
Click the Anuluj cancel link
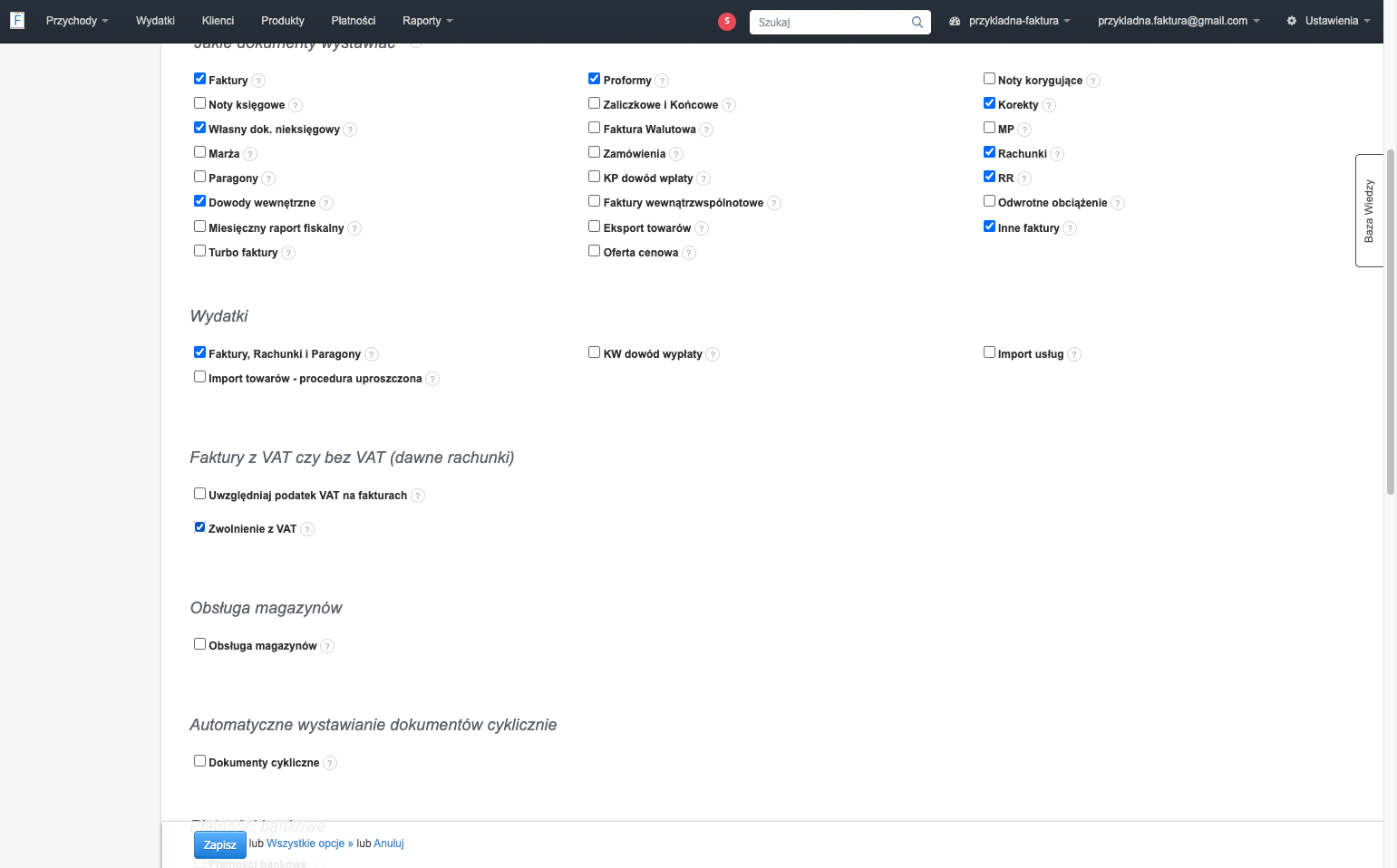click(389, 844)
